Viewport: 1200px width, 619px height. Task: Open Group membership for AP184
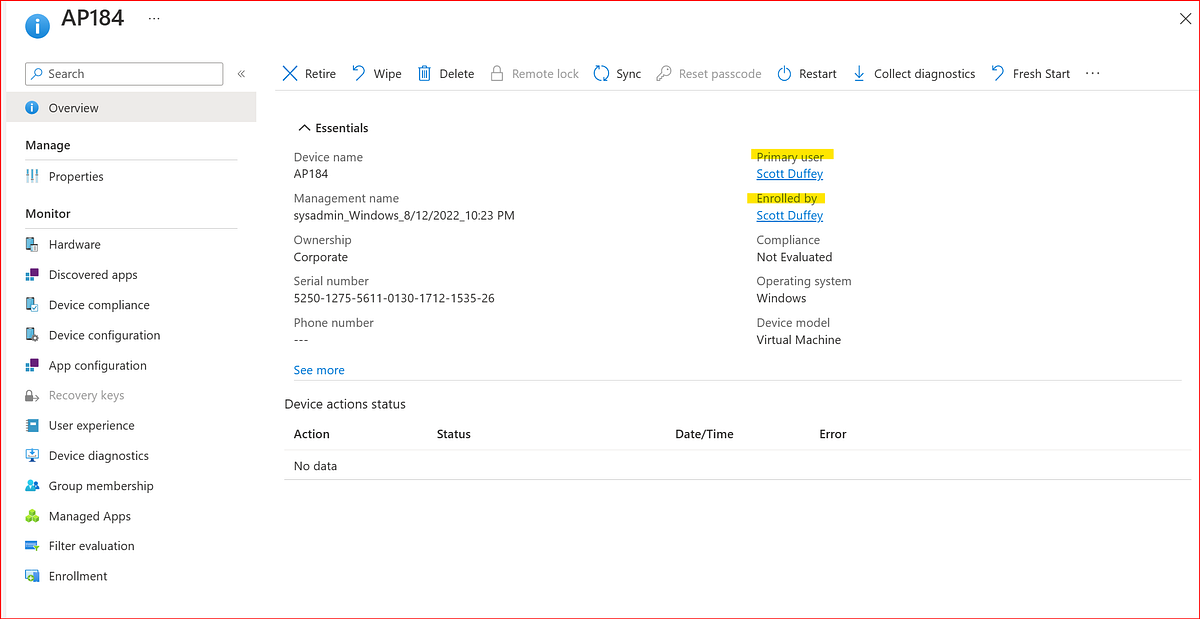34,485
